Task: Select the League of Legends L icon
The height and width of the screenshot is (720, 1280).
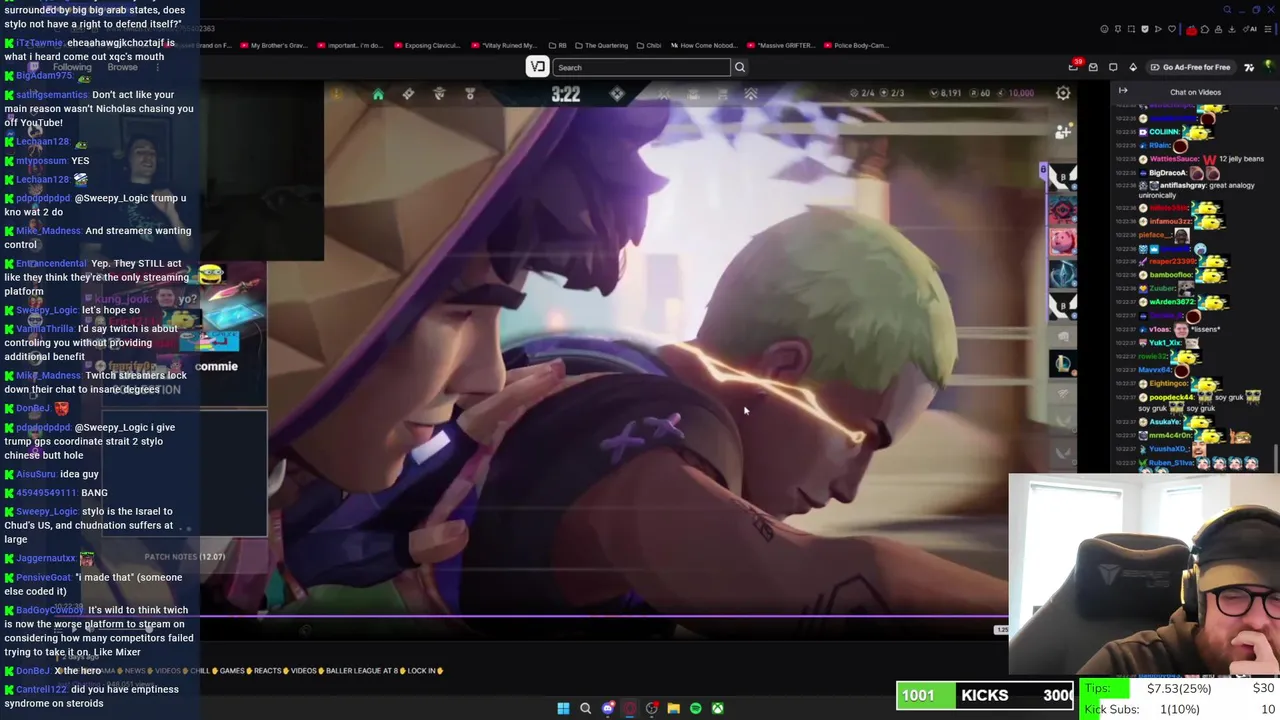Action: [x=1062, y=364]
